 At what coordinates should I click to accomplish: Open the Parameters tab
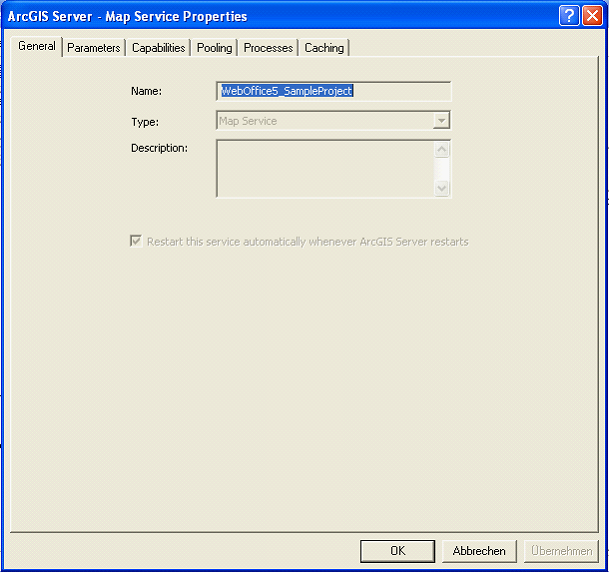coord(94,48)
